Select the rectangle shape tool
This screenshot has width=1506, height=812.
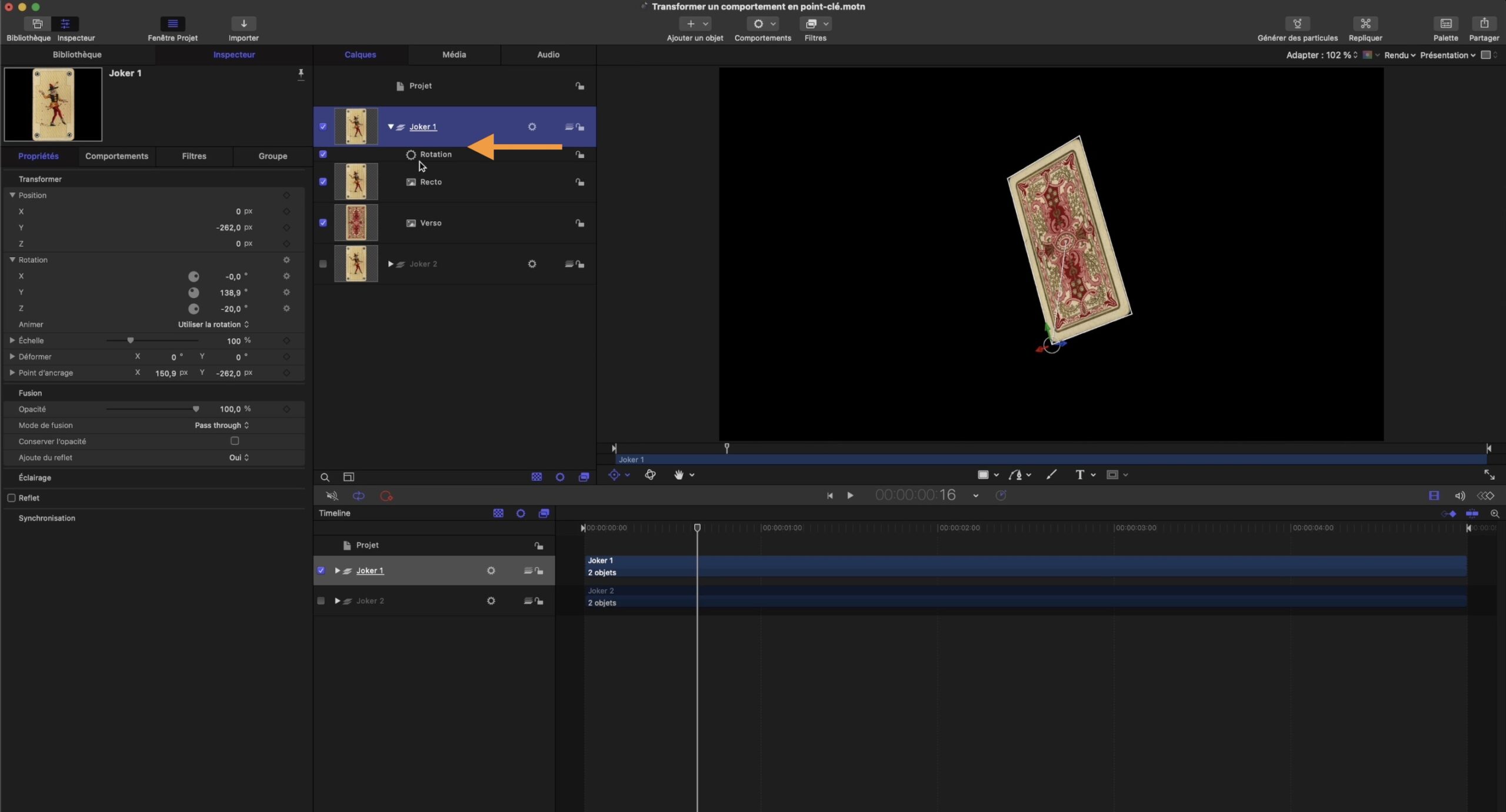983,475
